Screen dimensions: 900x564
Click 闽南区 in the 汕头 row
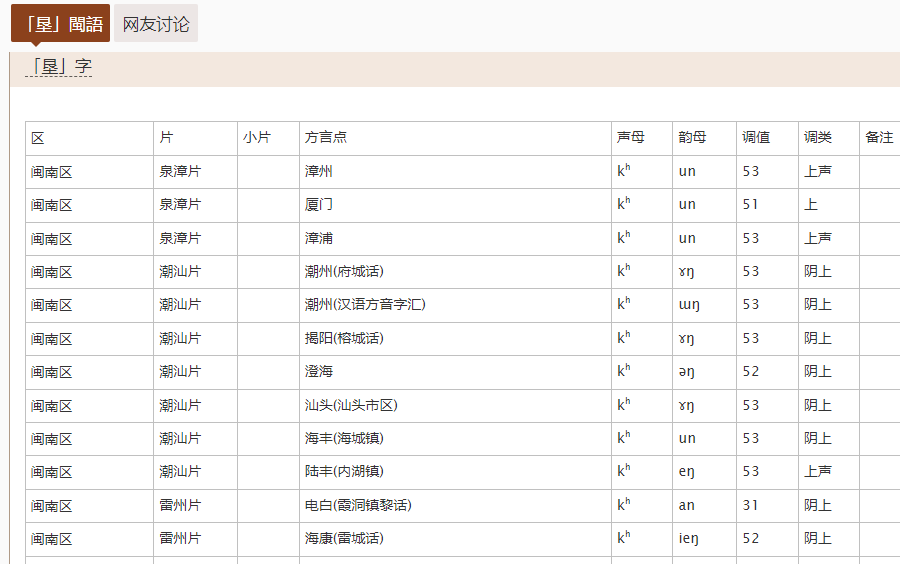point(52,406)
